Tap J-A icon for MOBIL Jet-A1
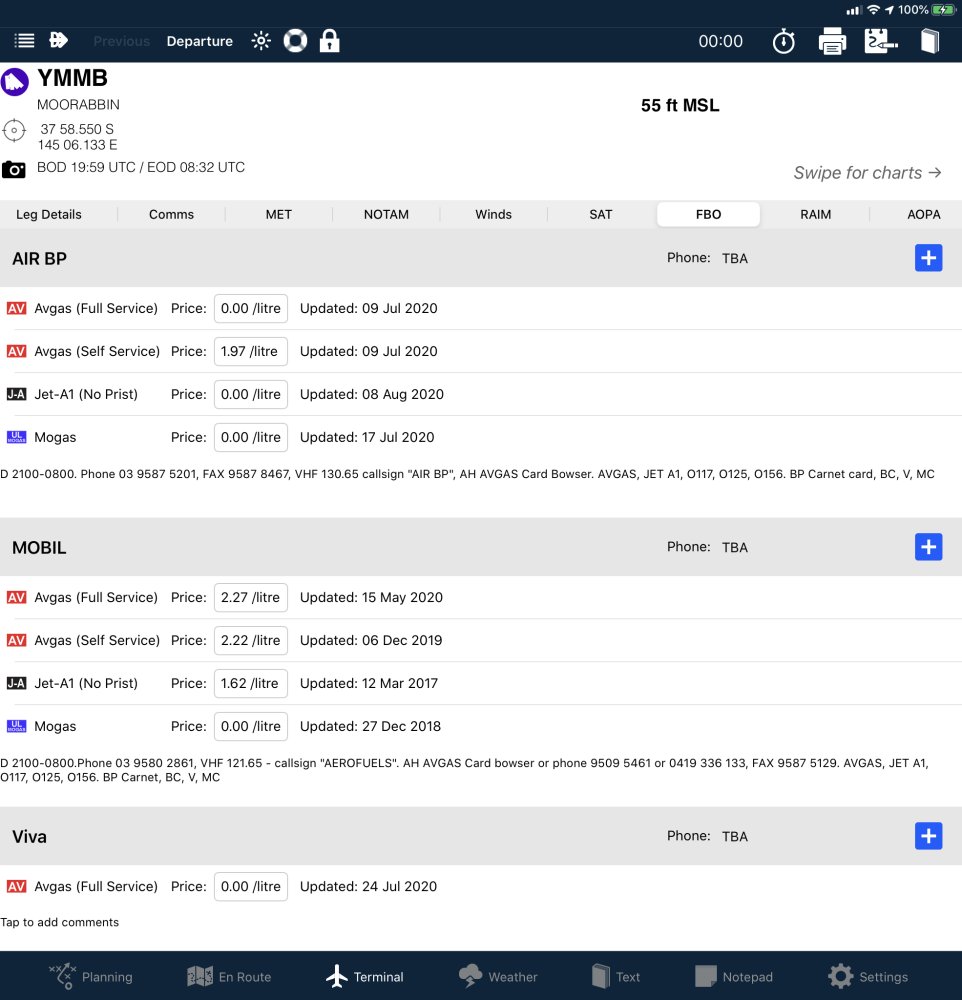This screenshot has width=962, height=1000. [x=17, y=683]
